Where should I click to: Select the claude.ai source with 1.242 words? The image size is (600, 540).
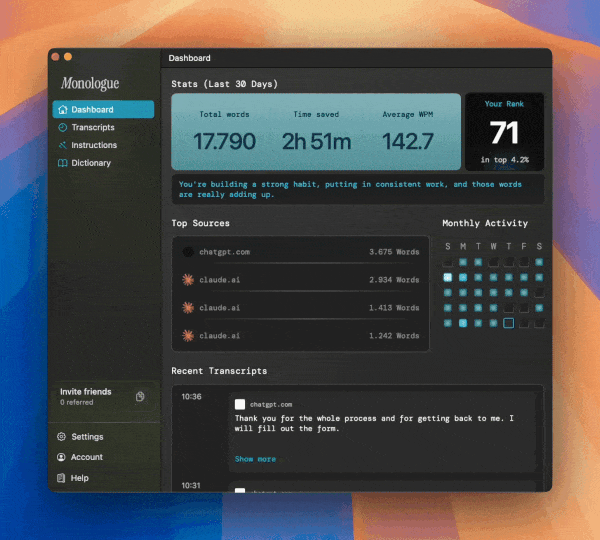301,336
